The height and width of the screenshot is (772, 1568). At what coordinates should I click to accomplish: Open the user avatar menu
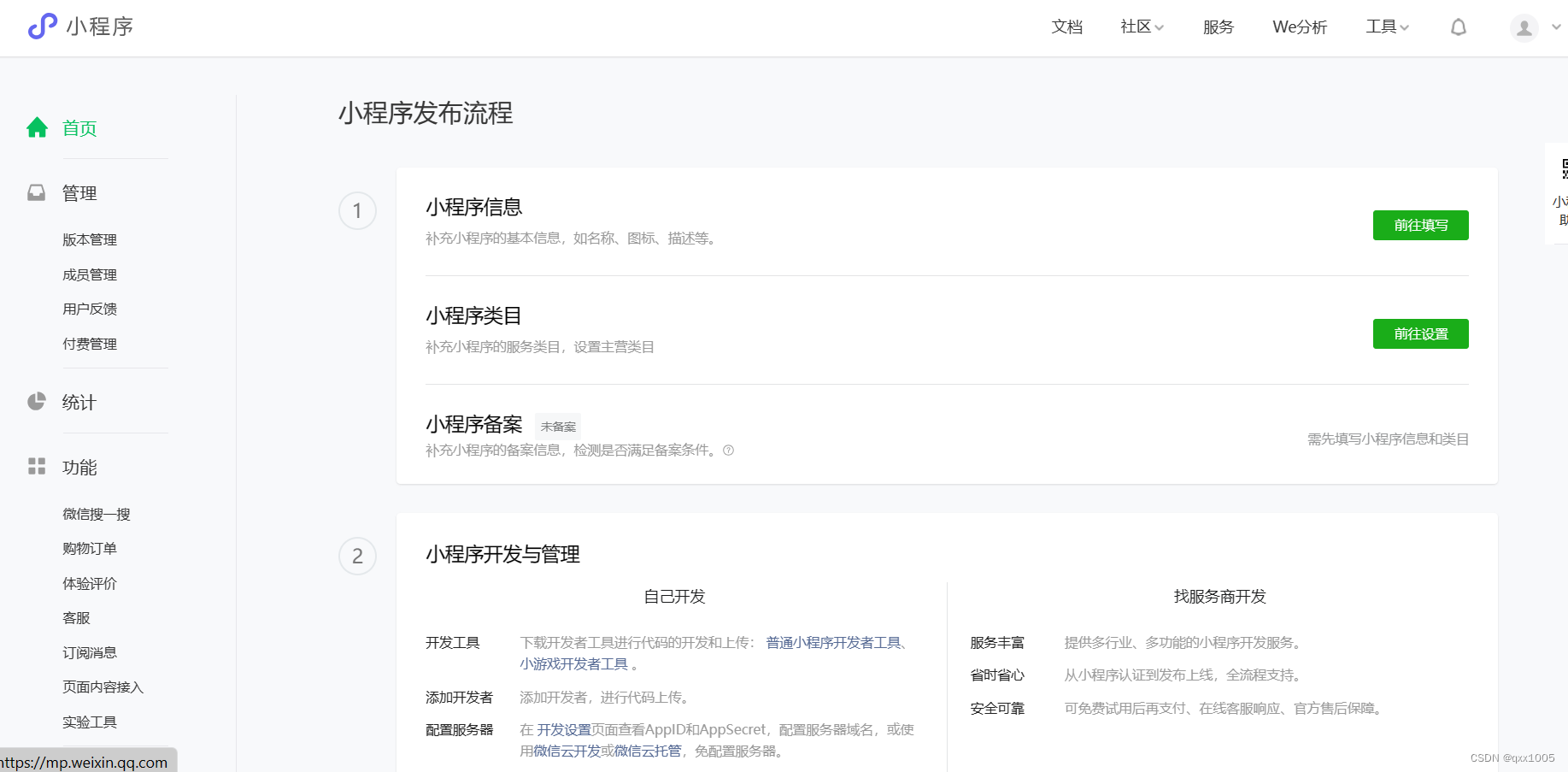[1524, 28]
